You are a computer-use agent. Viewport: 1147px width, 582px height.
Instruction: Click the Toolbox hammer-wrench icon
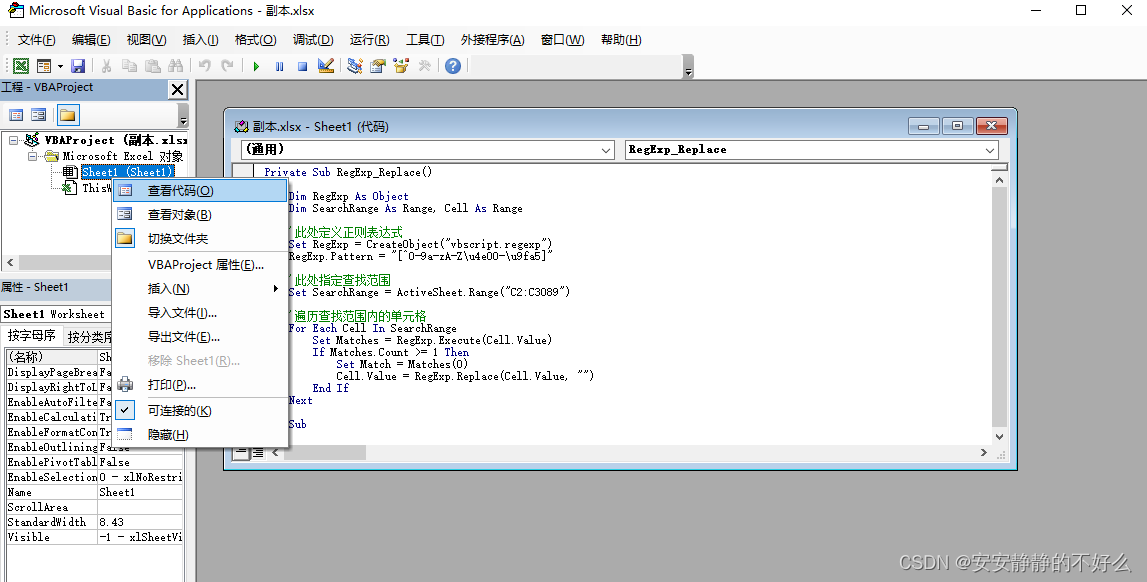click(x=424, y=66)
